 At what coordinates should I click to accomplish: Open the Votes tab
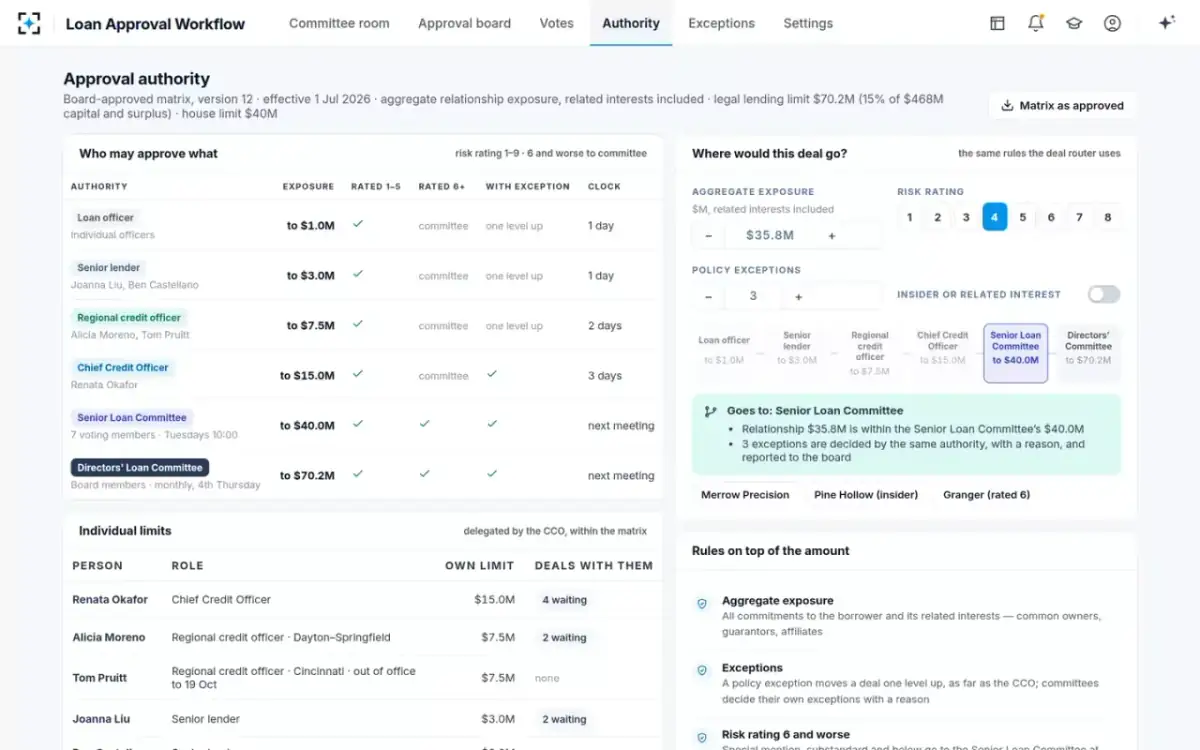point(557,23)
